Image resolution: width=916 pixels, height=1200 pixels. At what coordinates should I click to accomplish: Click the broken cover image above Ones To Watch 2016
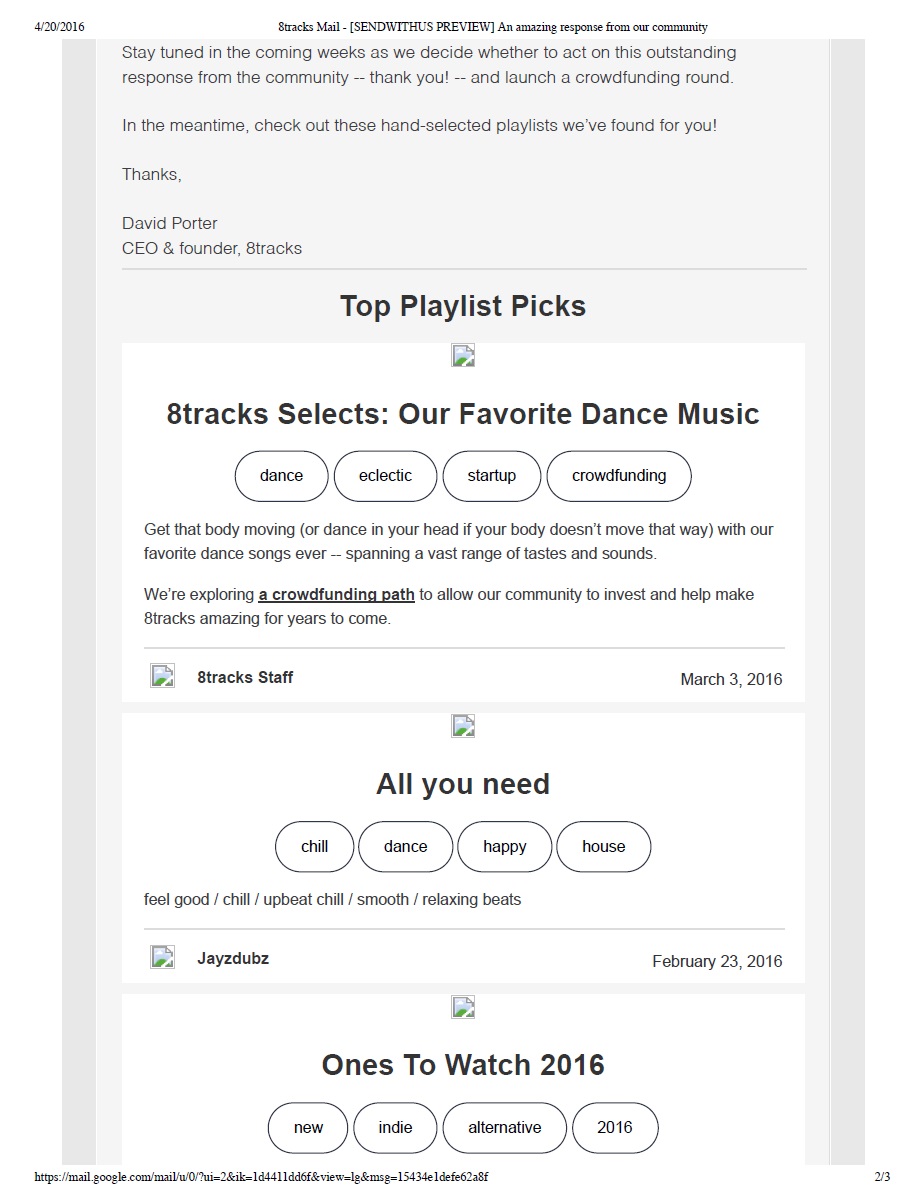pos(463,1007)
